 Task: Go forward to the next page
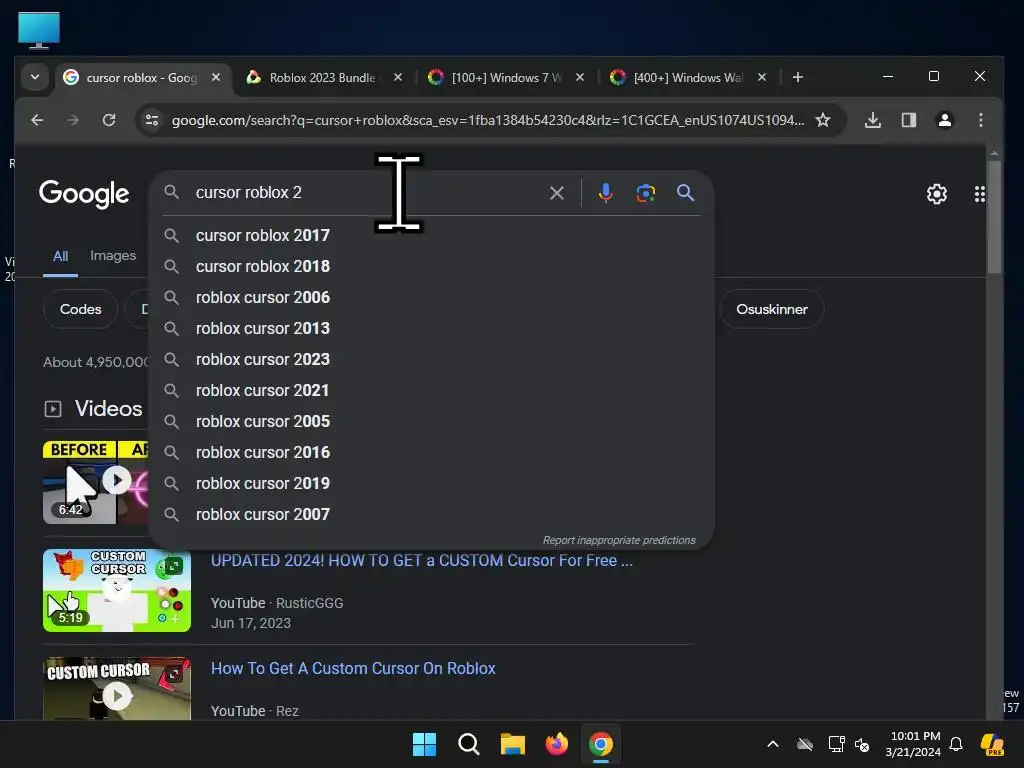click(72, 120)
